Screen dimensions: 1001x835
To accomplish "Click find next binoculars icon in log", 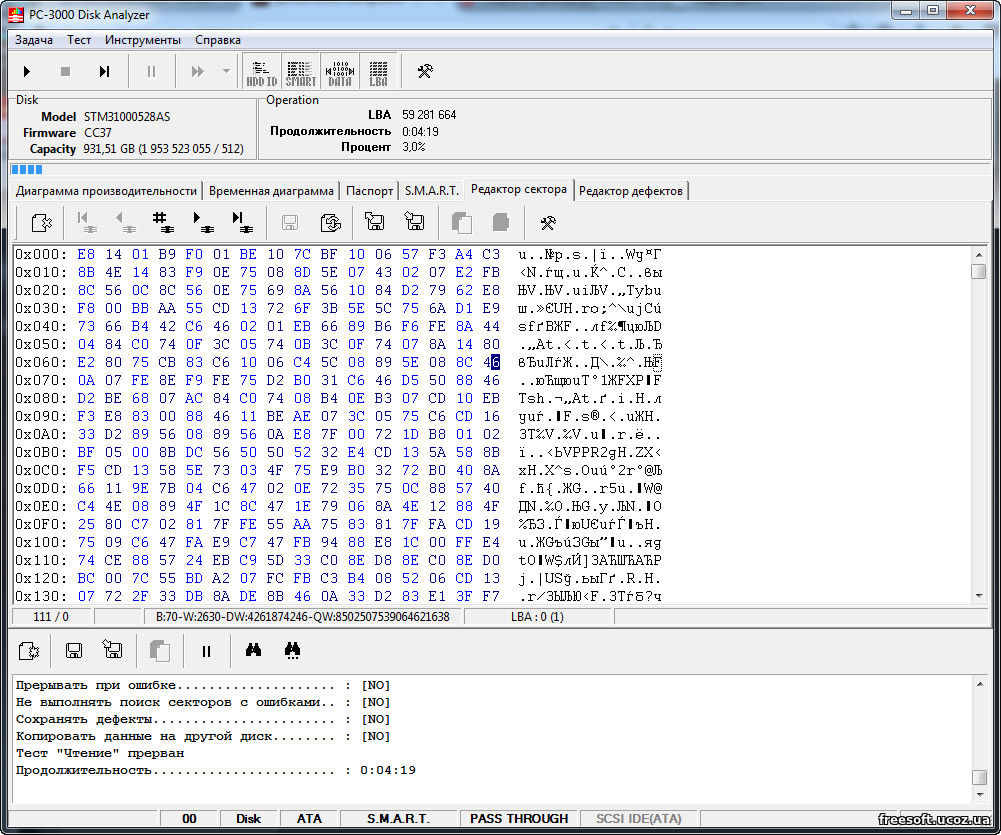I will (x=292, y=651).
